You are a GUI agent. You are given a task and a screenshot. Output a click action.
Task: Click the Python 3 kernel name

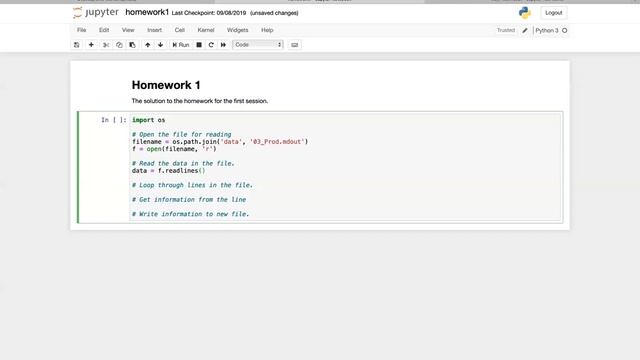(547, 30)
